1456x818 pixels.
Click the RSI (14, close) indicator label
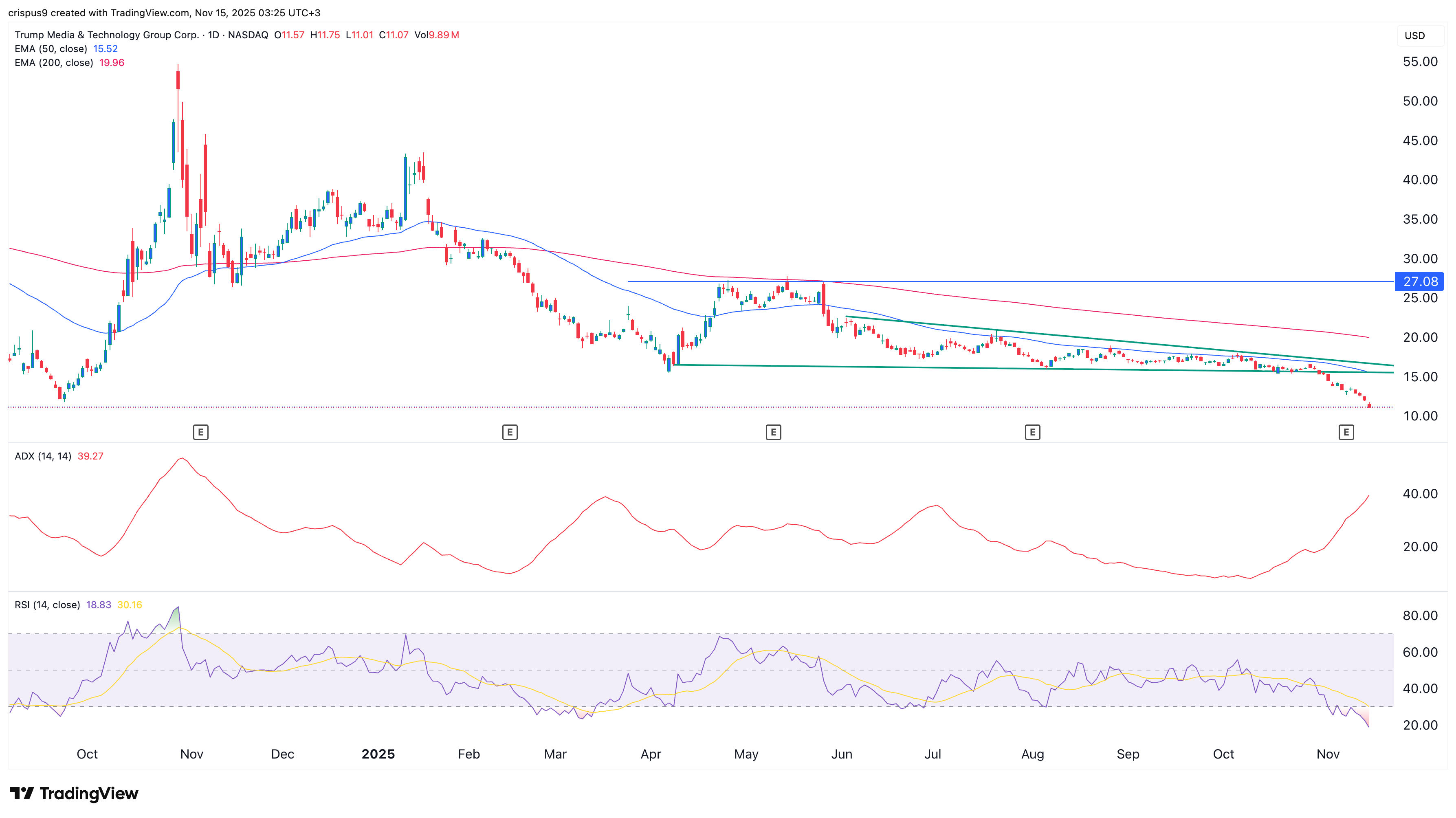coord(47,605)
